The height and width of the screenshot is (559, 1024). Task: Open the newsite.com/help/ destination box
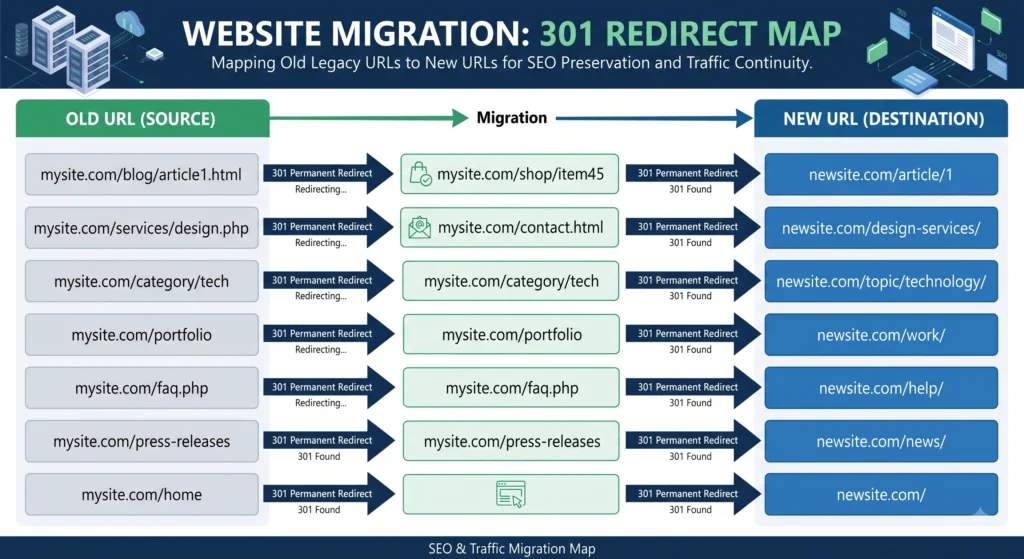881,388
